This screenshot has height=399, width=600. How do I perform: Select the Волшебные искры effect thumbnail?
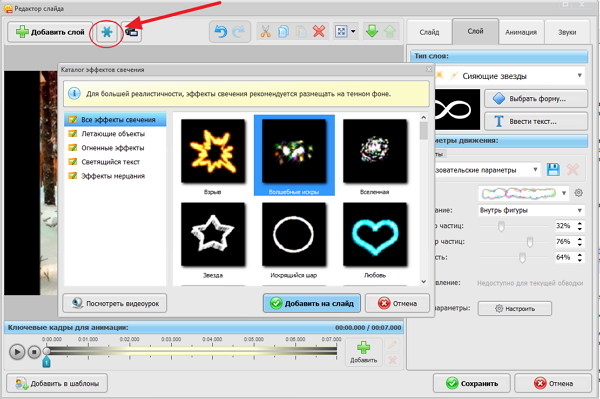[x=294, y=151]
